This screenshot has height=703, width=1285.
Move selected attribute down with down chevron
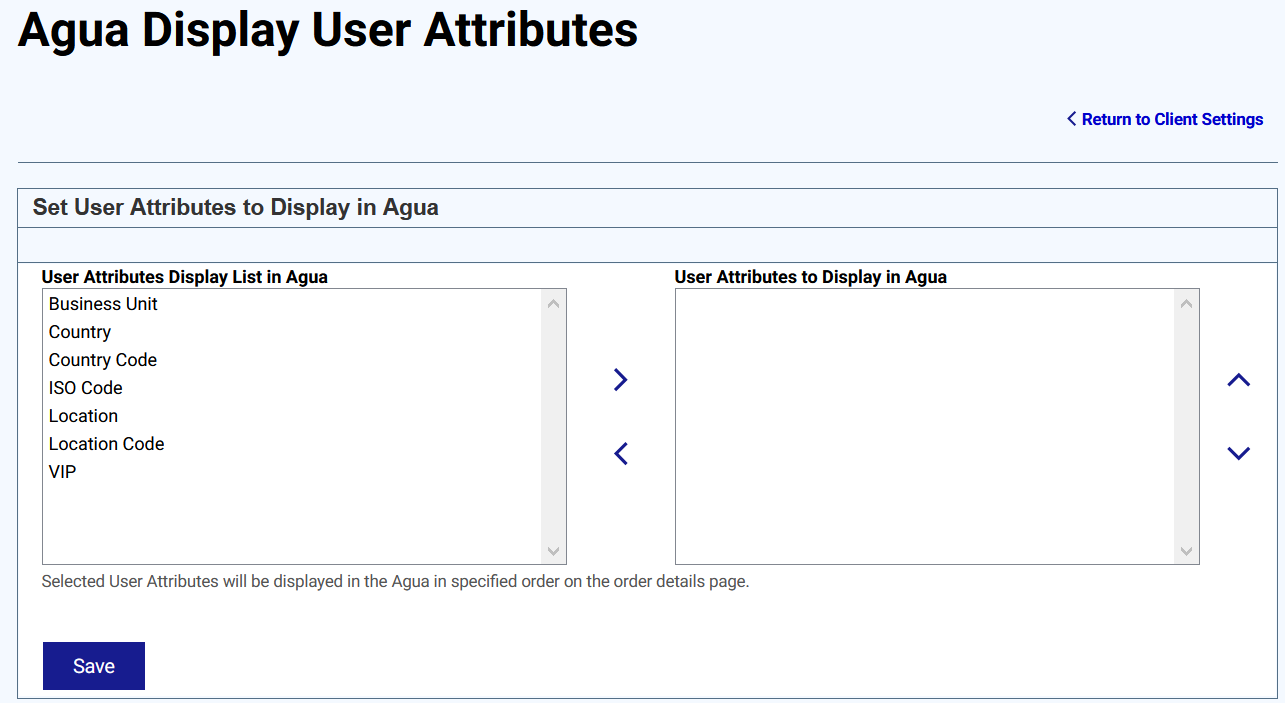pos(1238,454)
